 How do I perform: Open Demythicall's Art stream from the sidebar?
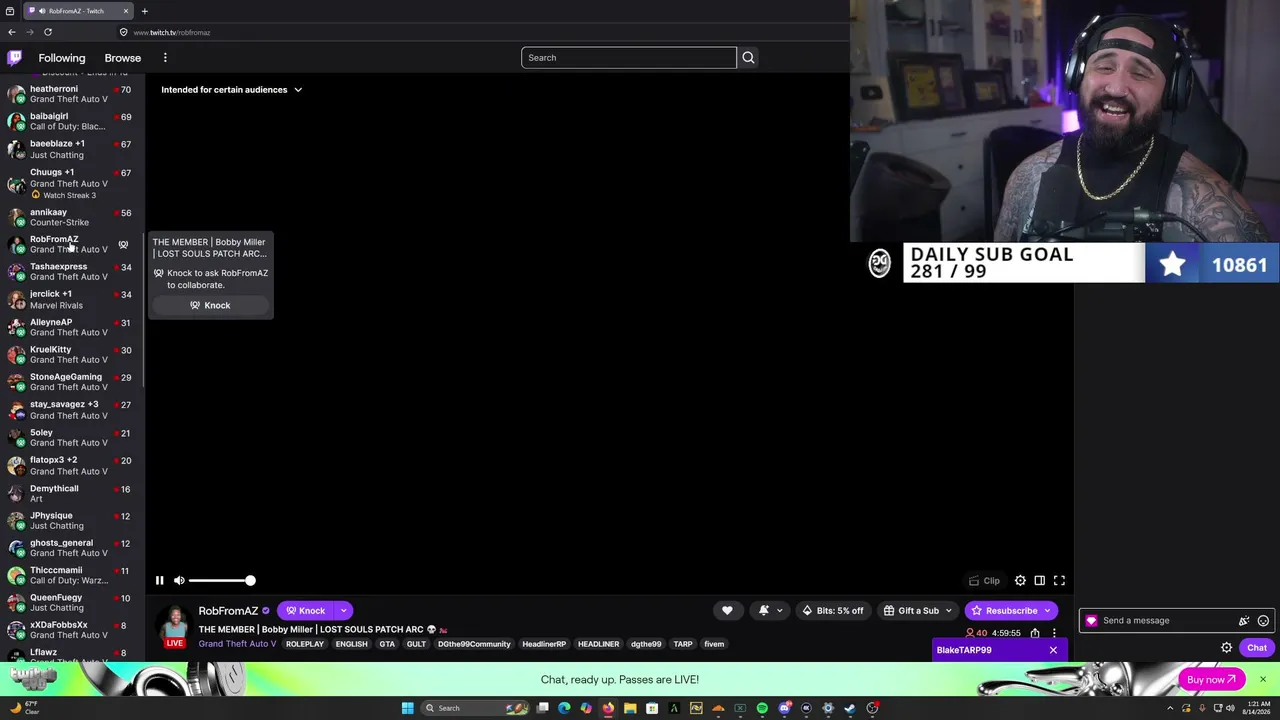(72, 494)
